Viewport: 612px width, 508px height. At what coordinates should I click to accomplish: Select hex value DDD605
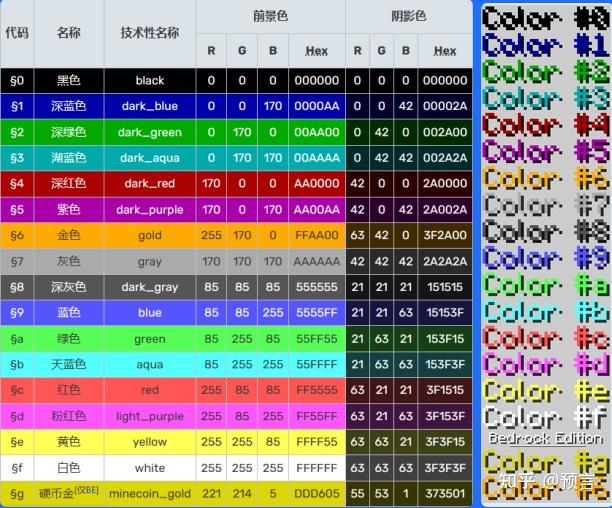[x=317, y=494]
